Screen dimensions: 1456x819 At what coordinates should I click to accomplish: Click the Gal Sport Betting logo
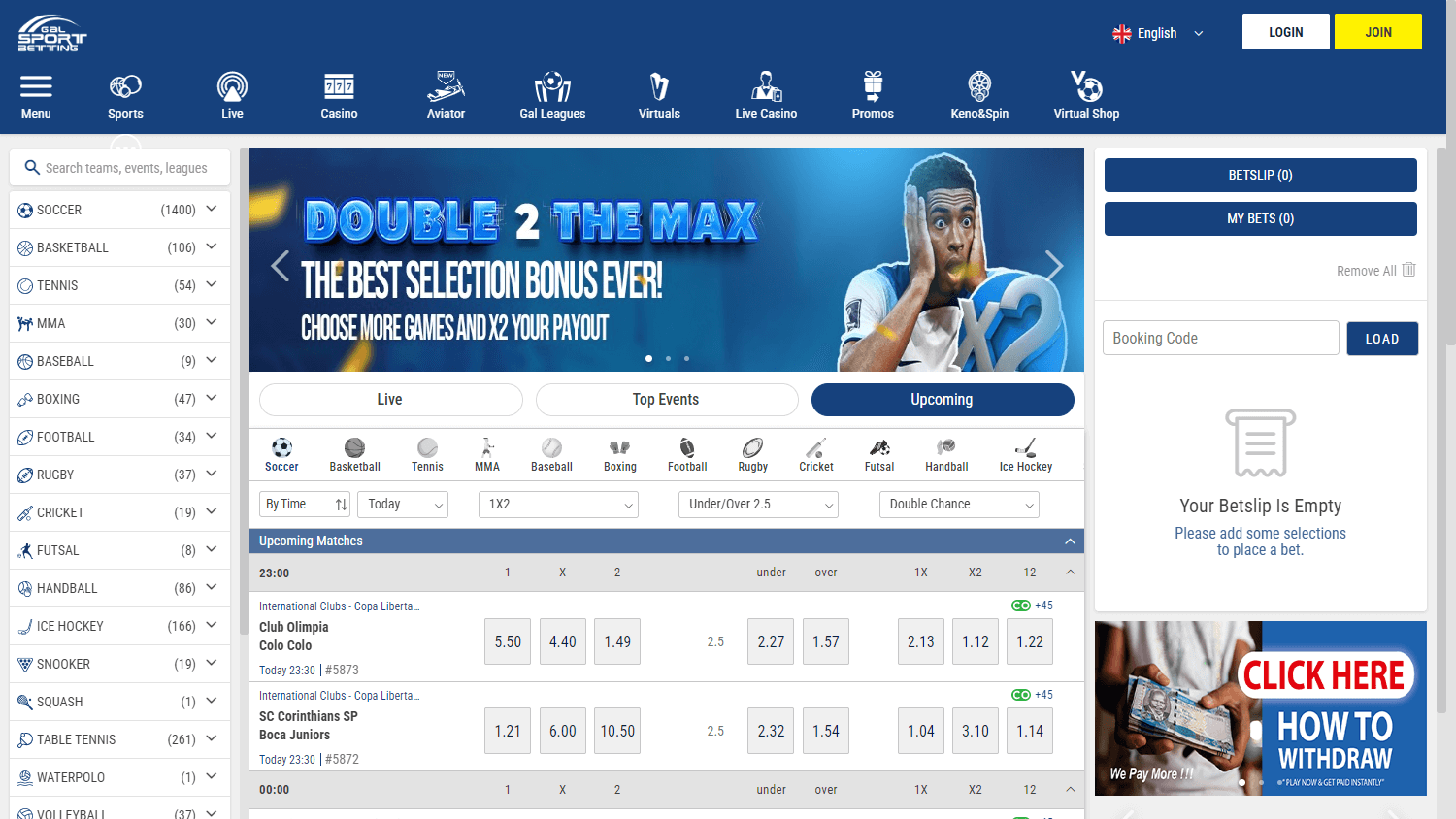click(x=51, y=33)
